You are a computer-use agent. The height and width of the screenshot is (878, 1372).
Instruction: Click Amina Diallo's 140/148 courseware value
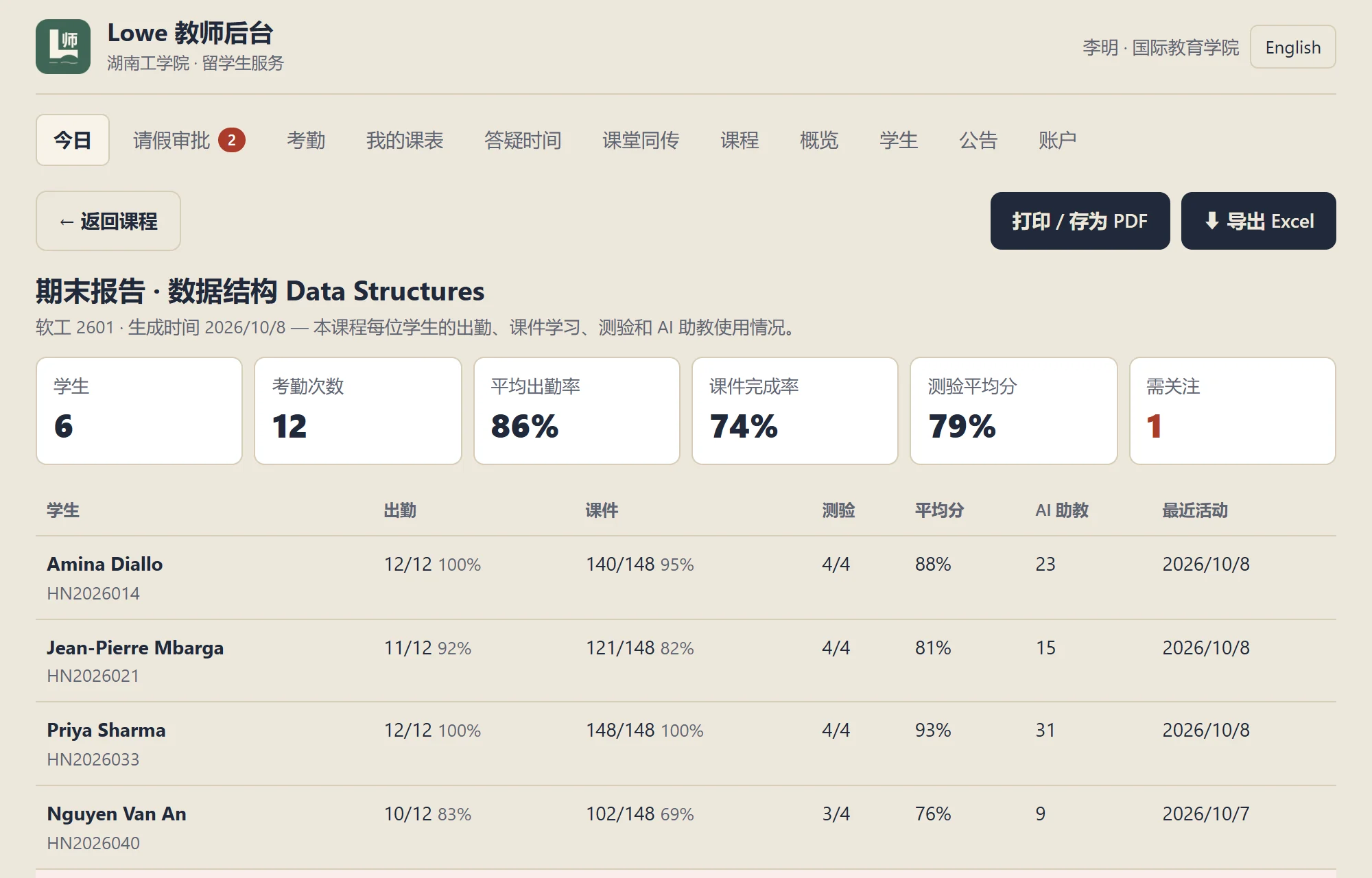coord(620,564)
